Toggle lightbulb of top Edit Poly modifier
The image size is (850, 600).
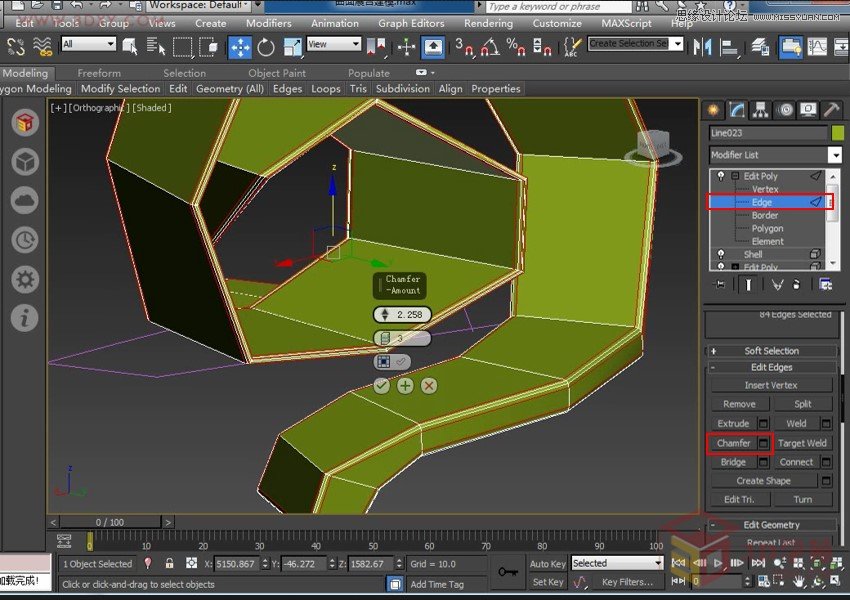tap(721, 176)
